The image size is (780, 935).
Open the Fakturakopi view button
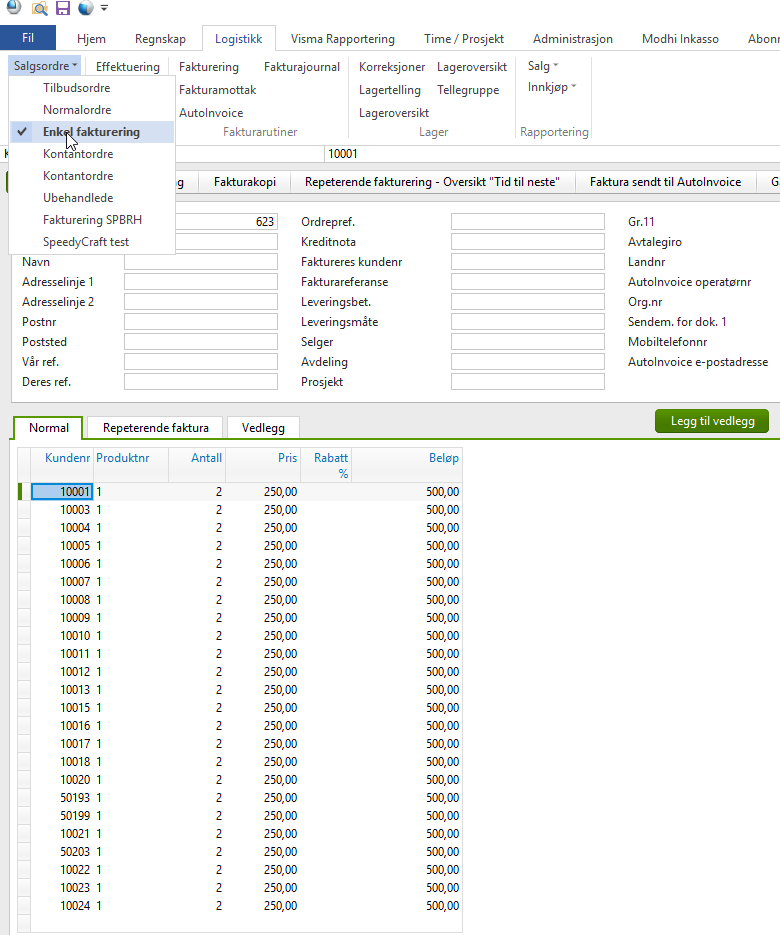[244, 182]
